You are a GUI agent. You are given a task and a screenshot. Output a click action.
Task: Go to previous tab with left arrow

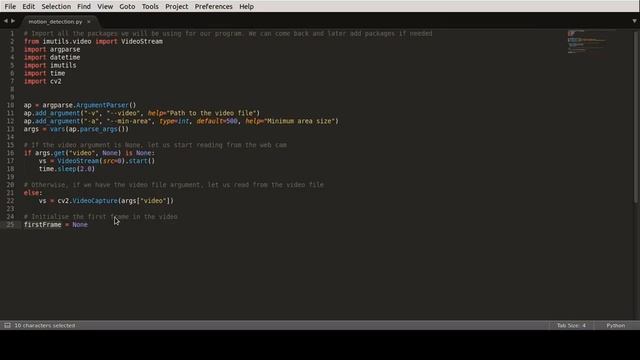(x=6, y=21)
